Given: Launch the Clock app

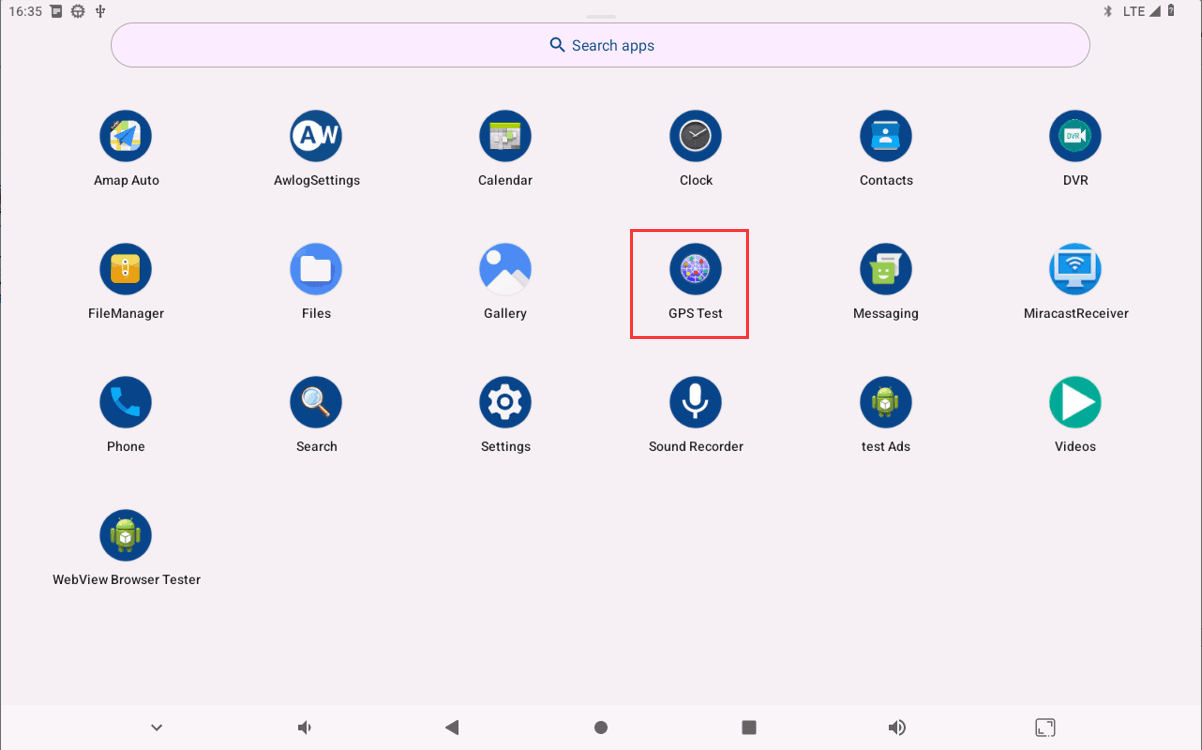Looking at the screenshot, I should [x=695, y=135].
